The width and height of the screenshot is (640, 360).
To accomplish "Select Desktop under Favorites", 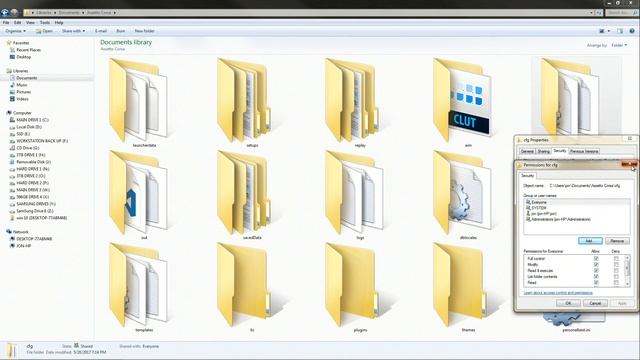I will click(20, 57).
